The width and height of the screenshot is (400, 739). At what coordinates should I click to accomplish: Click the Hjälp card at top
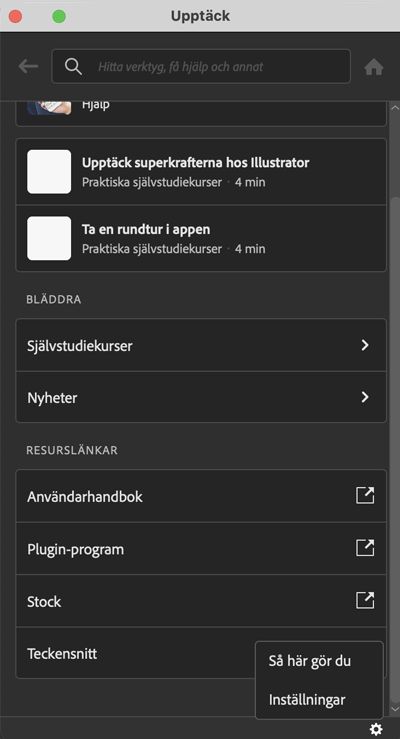pyautogui.click(x=201, y=113)
